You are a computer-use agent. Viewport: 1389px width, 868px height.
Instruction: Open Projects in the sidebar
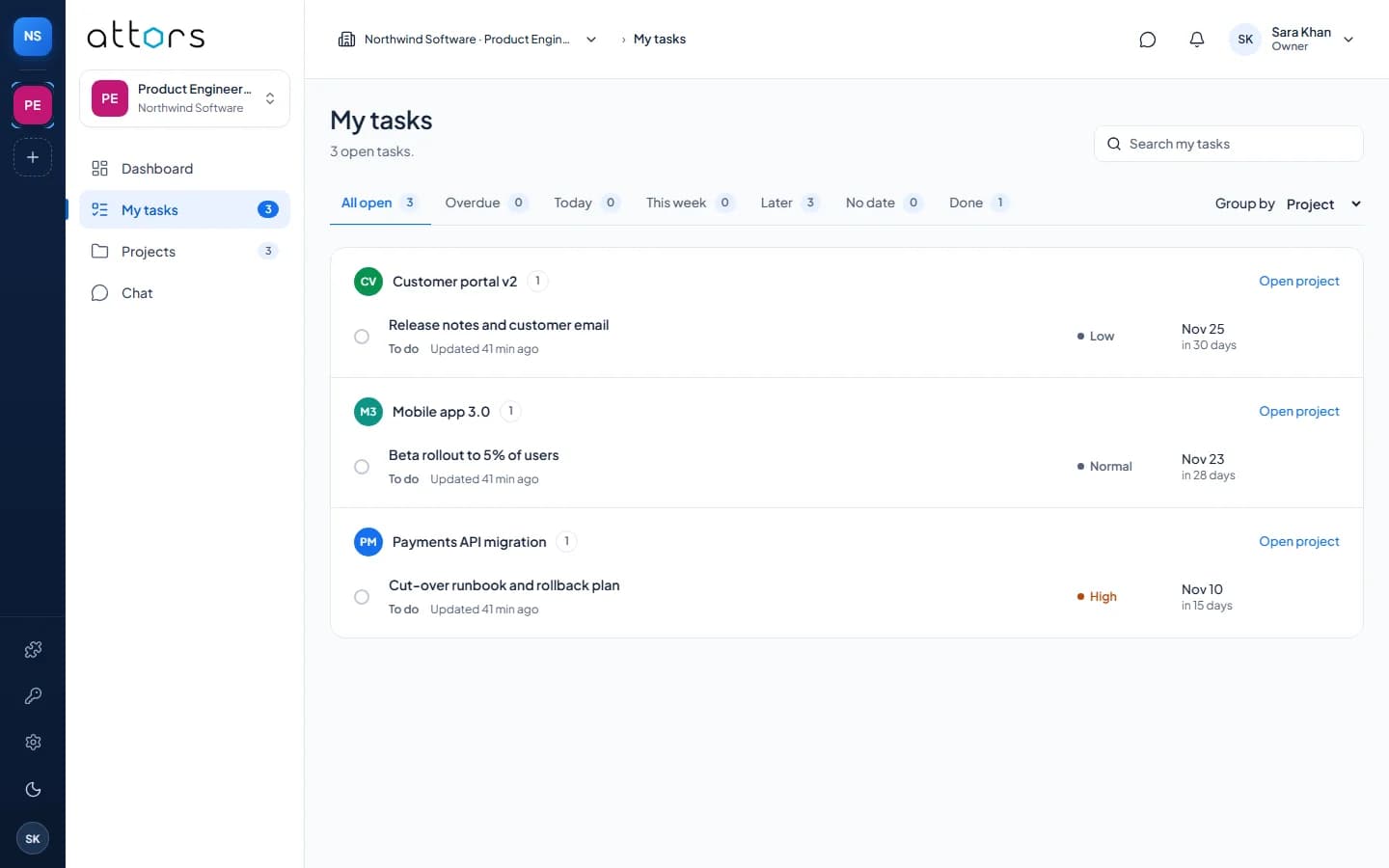pos(184,252)
